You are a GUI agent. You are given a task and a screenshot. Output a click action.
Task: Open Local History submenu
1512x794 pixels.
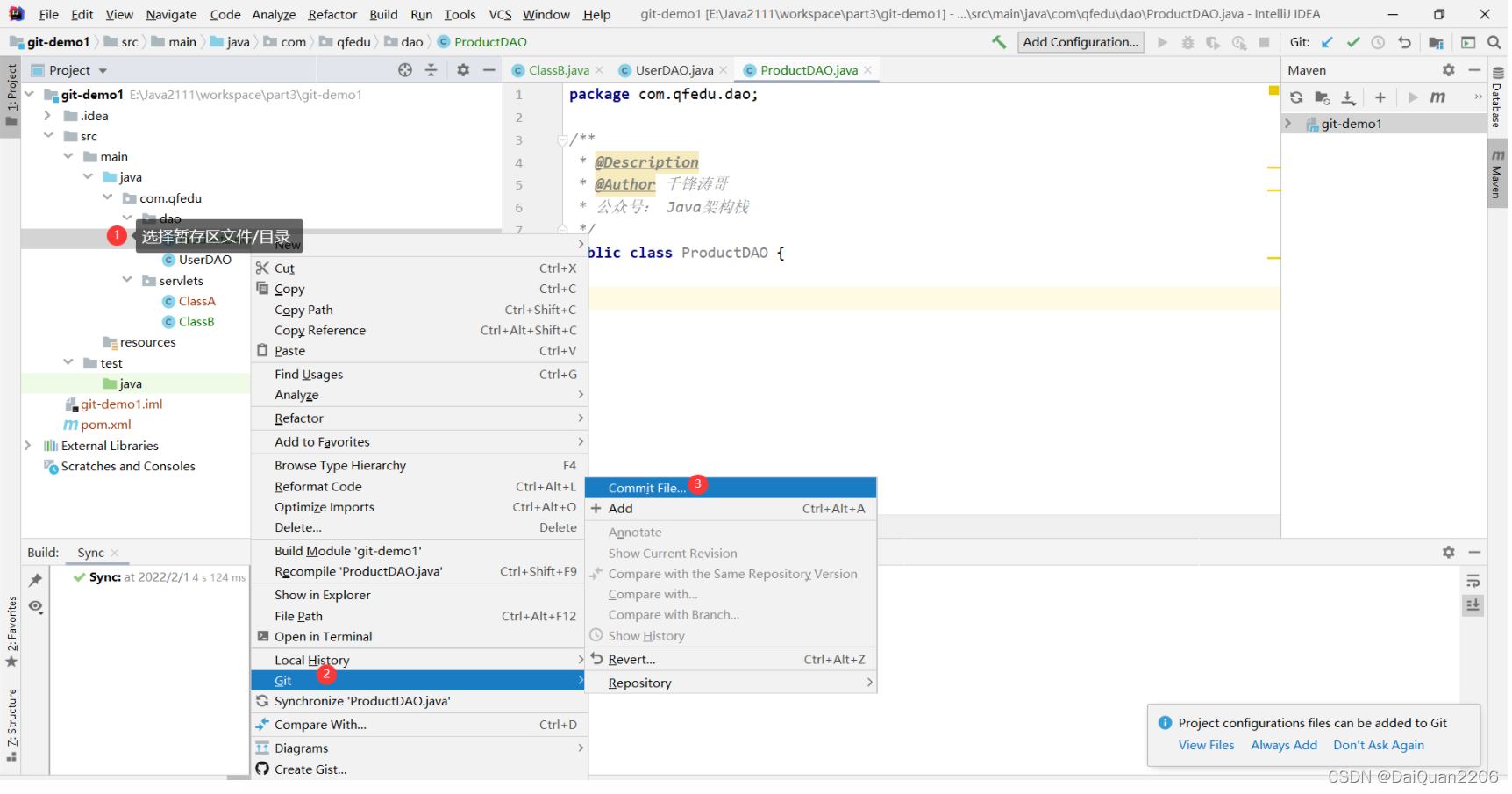[417, 660]
